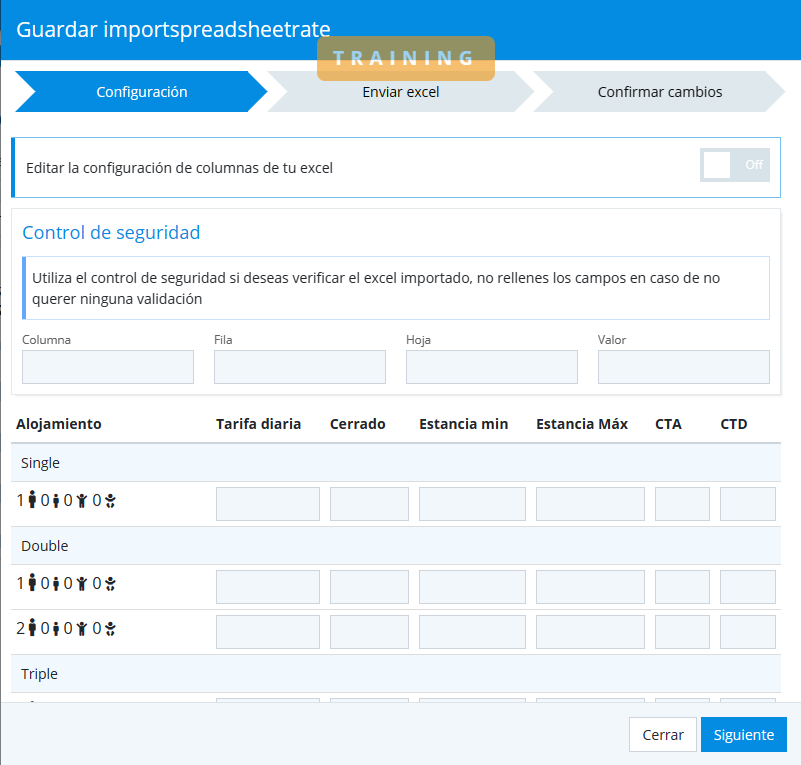Screen dimensions: 801x765
Task: Click into the Fila input field
Action: click(x=300, y=367)
